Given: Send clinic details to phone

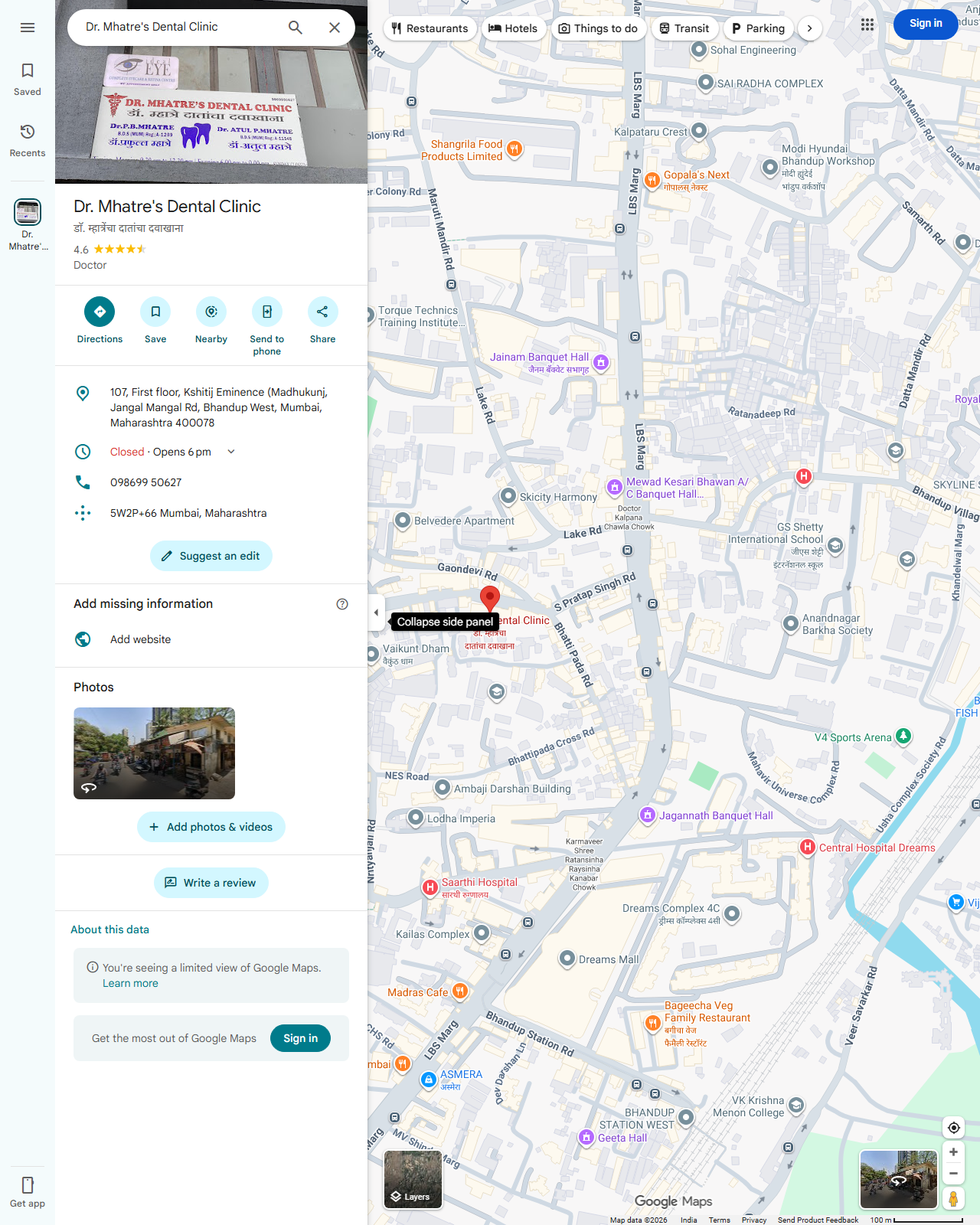Looking at the screenshot, I should (x=267, y=326).
